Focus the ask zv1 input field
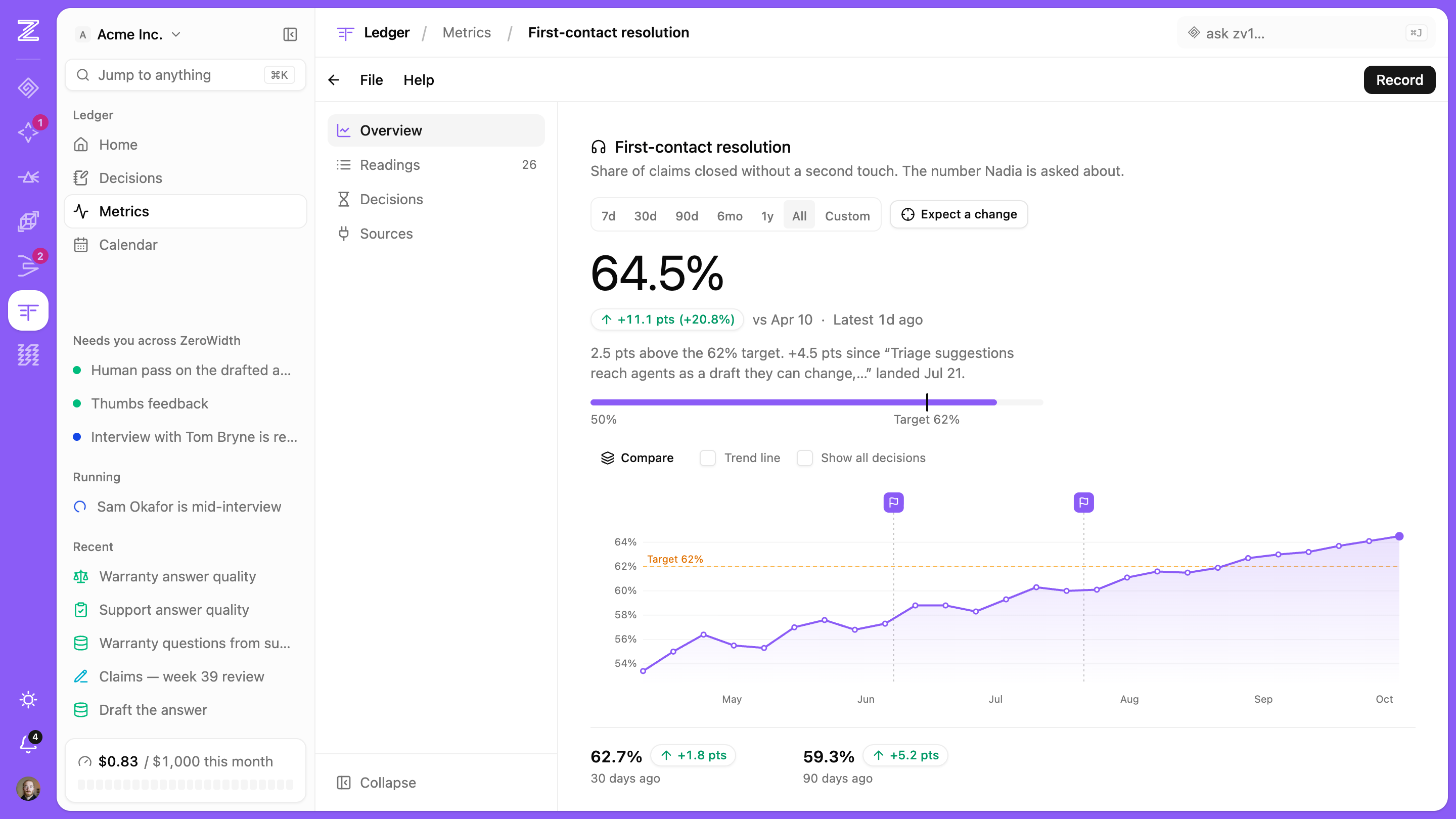This screenshot has height=819, width=1456. [x=1306, y=33]
